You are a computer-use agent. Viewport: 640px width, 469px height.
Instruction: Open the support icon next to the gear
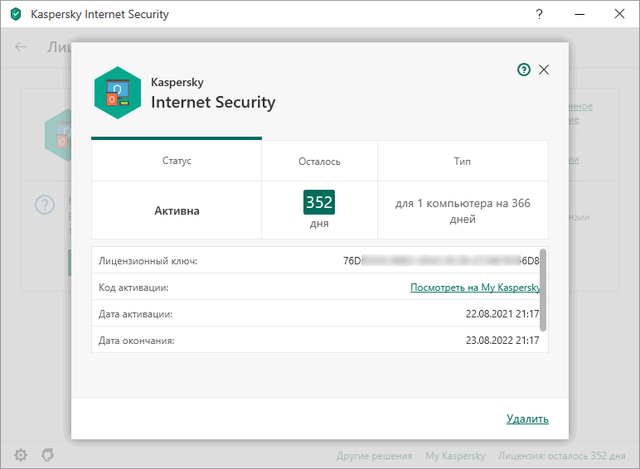[48, 454]
